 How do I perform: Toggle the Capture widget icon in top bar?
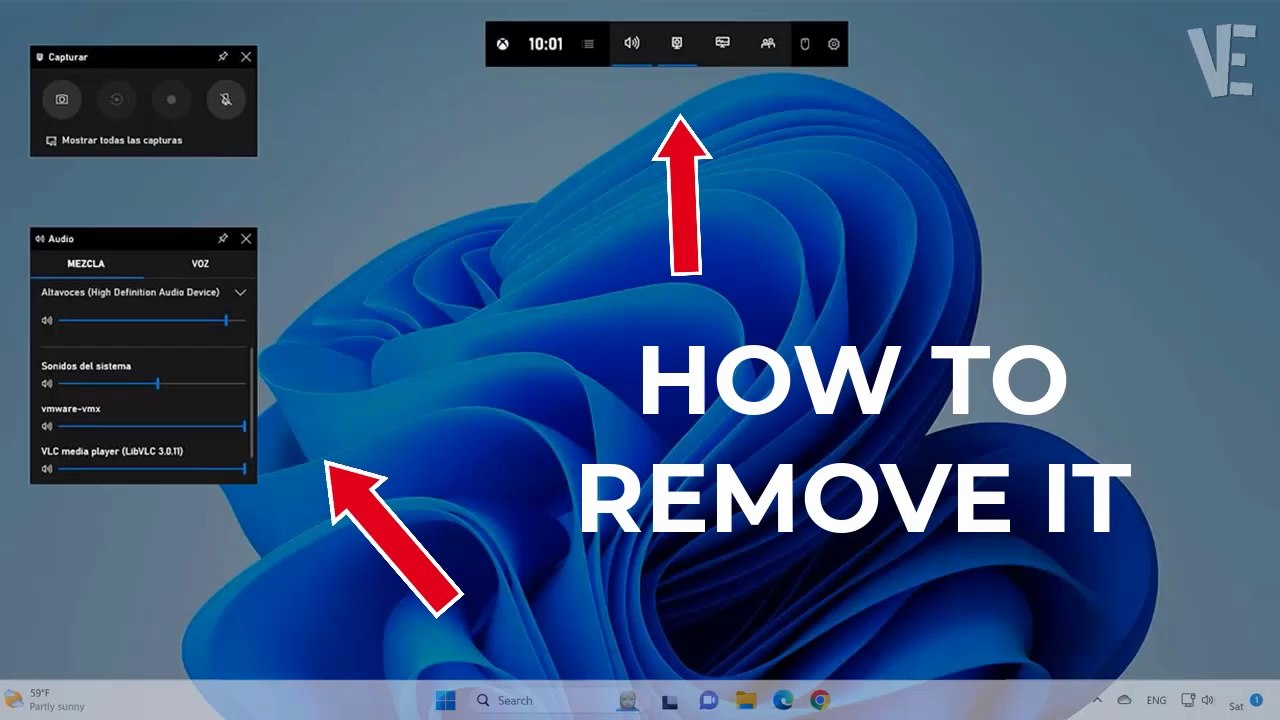677,44
